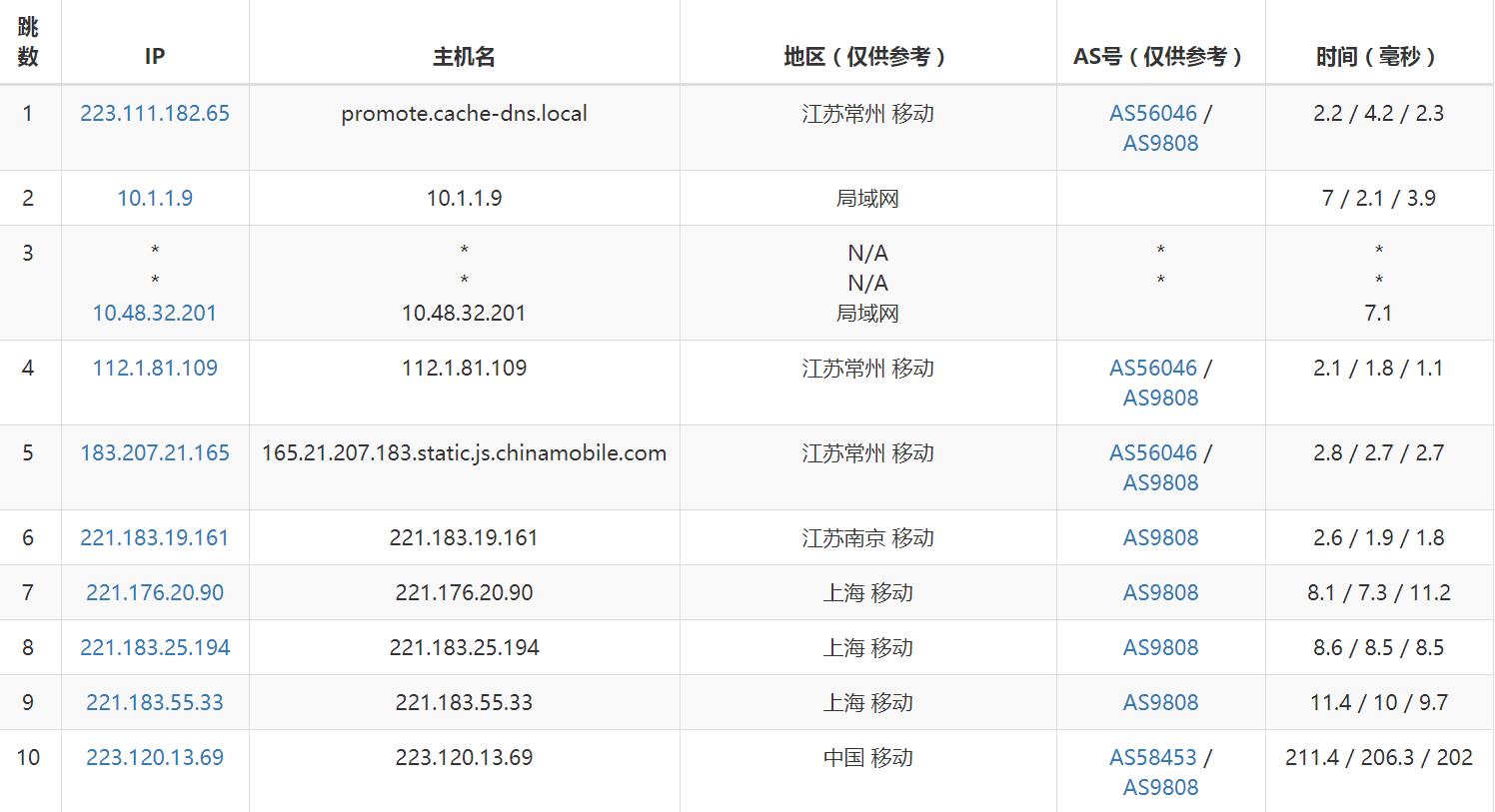Click the time value 7.1 in hop 3
Image resolution: width=1495 pixels, height=812 pixels.
click(1378, 313)
